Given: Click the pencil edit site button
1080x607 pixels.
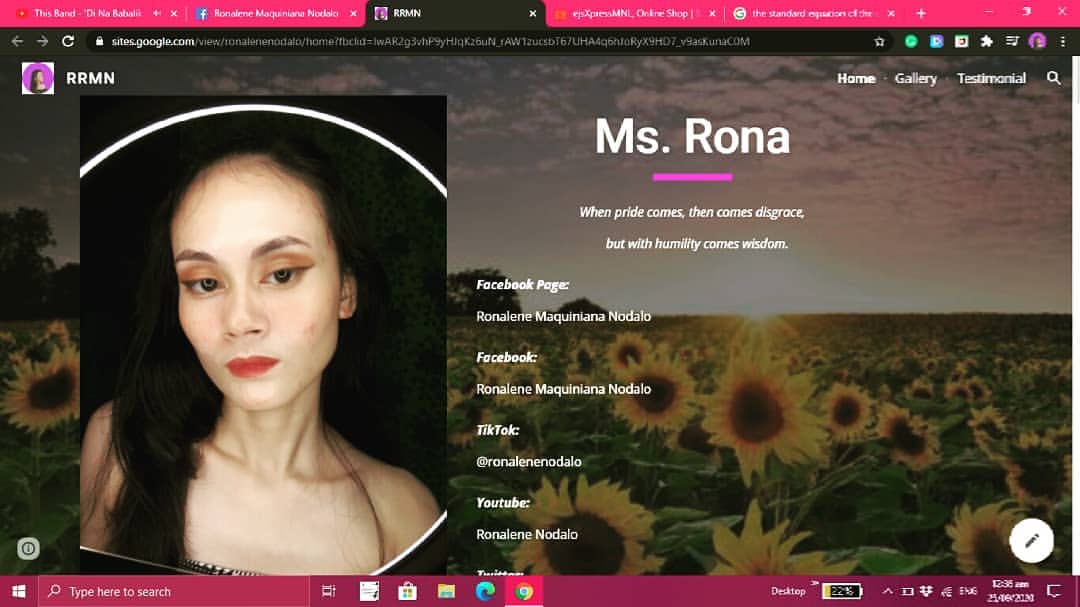Looking at the screenshot, I should click(1031, 541).
